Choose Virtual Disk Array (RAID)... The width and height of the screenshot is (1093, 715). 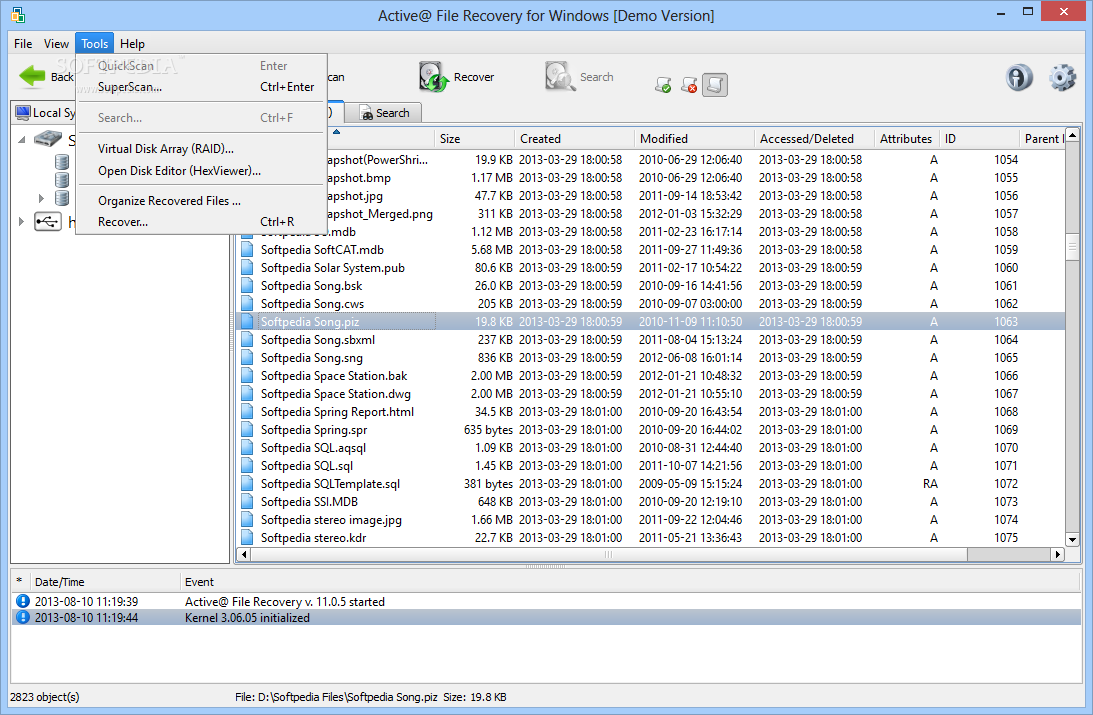tap(201, 148)
